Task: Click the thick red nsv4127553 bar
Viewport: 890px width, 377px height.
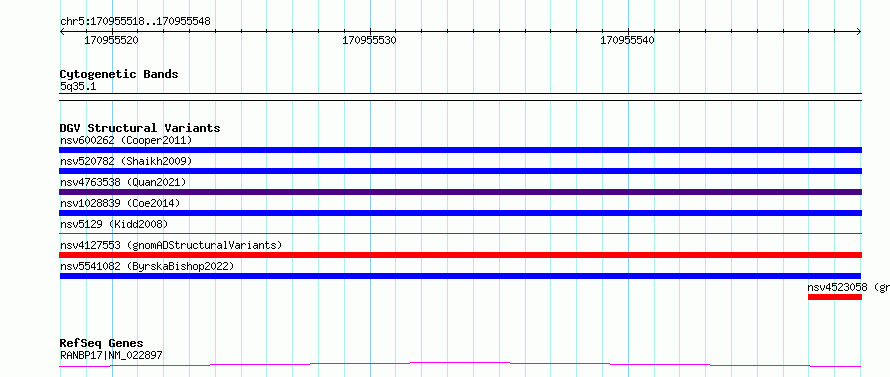Action: point(460,255)
